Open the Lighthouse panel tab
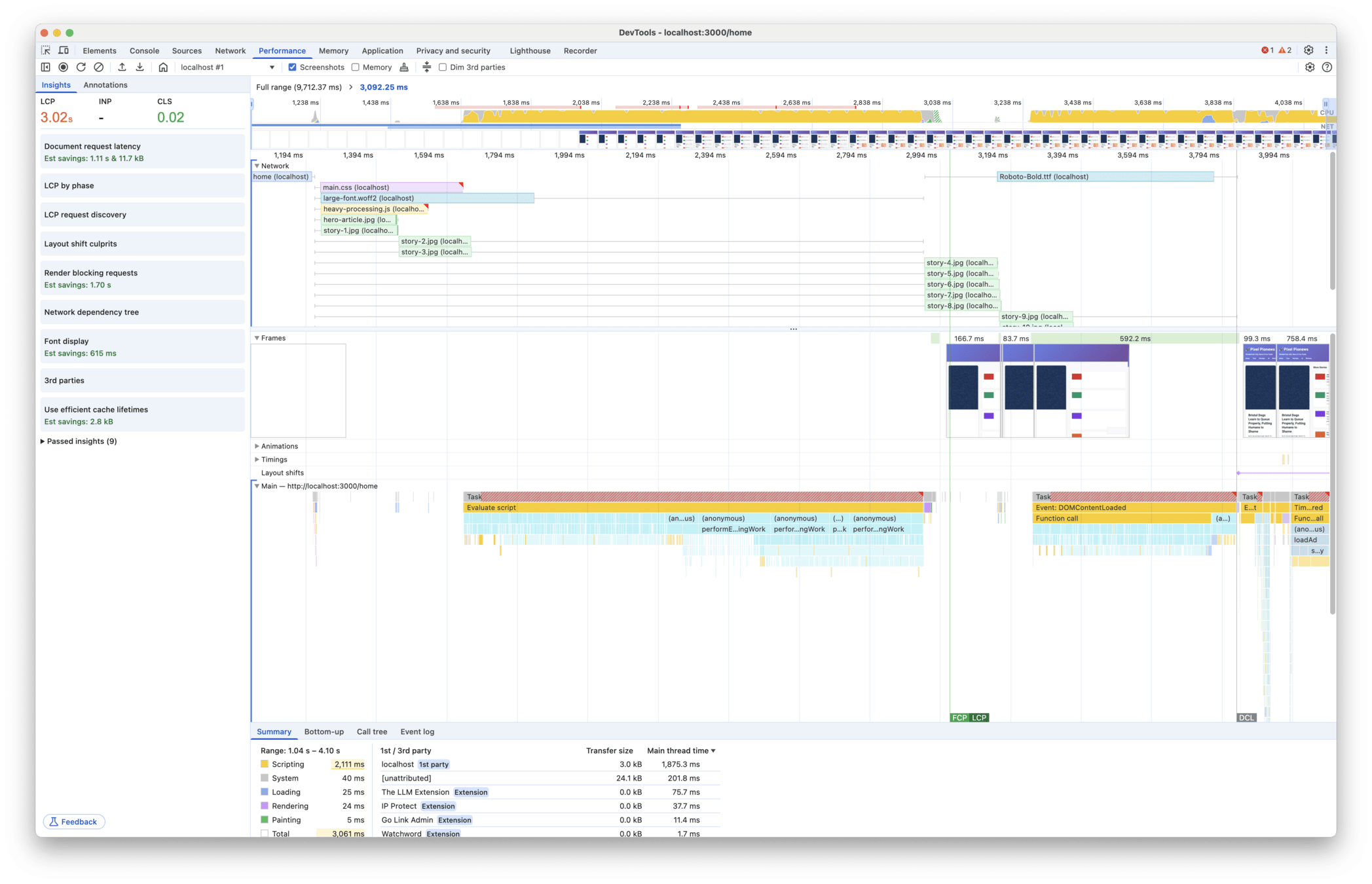This screenshot has width=1372, height=884. 530,50
